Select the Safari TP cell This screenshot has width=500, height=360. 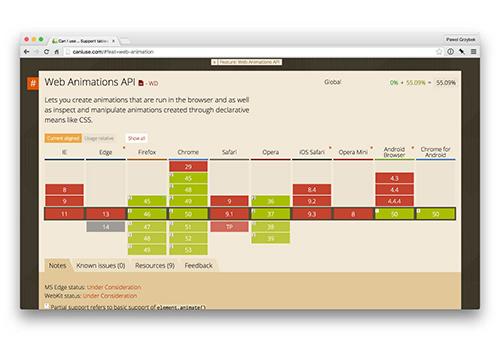[229, 227]
